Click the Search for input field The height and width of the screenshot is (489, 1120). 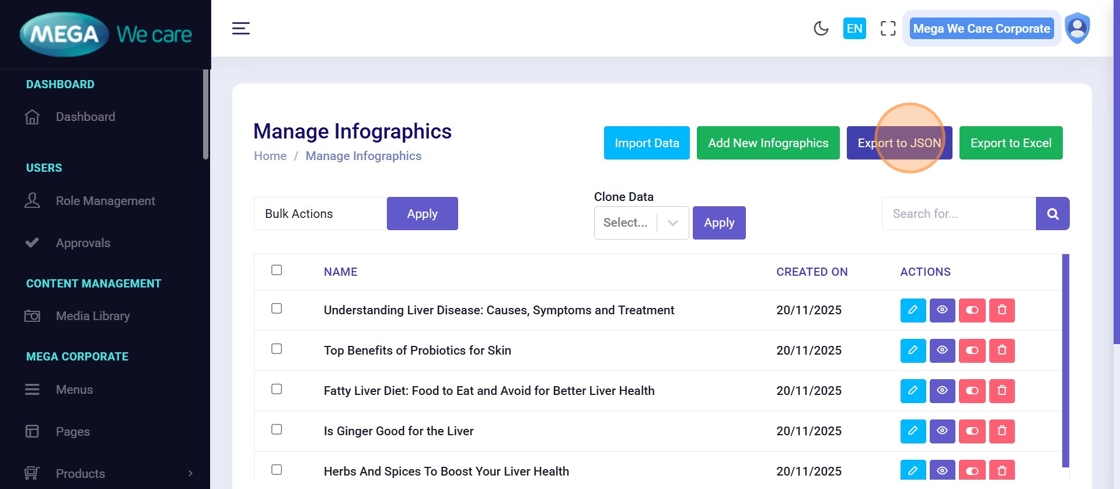coord(958,214)
